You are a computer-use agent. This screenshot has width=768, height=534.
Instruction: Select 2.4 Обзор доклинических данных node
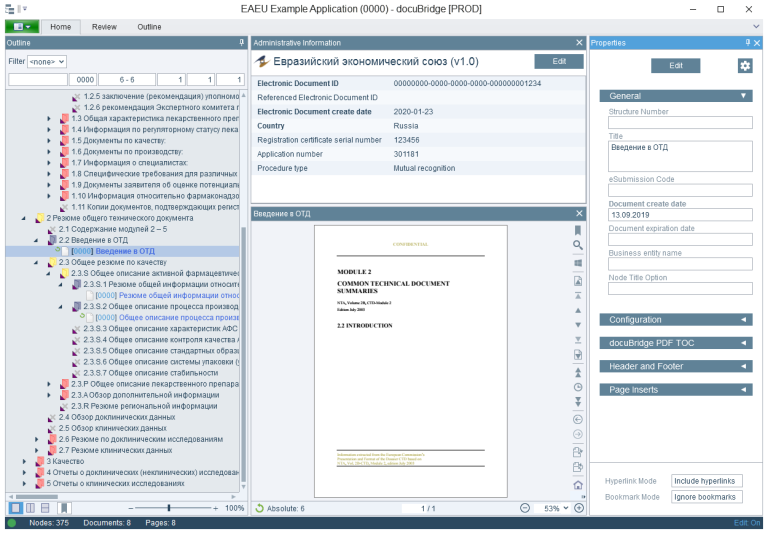coord(117,417)
